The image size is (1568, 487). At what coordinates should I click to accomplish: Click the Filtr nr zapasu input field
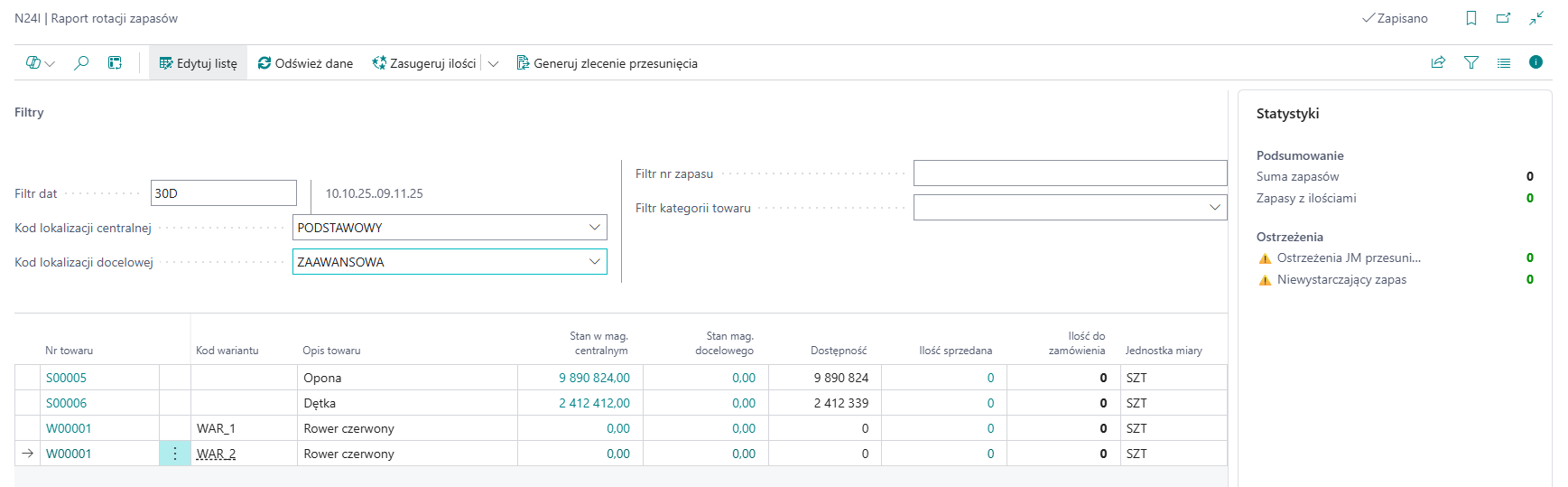point(1070,173)
